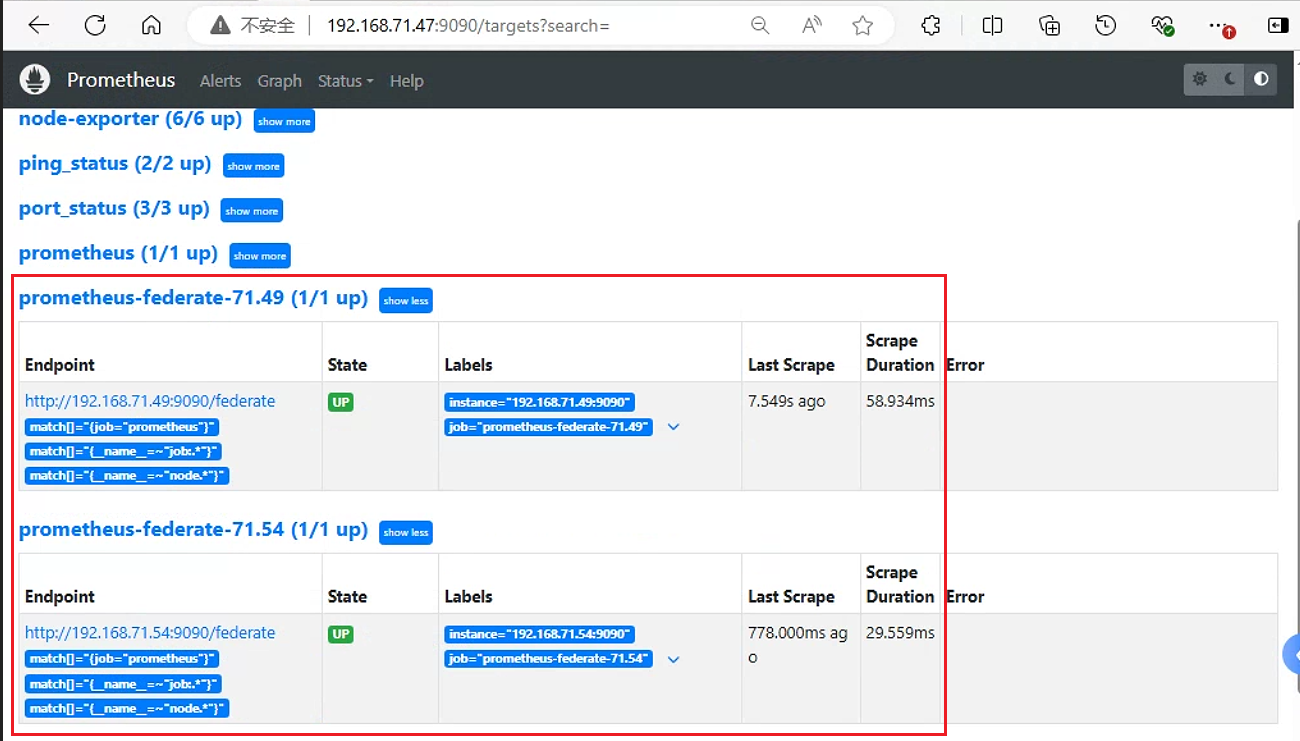Viewport: 1300px width, 741px height.
Task: Open the browser extensions puzzle icon
Action: (931, 26)
